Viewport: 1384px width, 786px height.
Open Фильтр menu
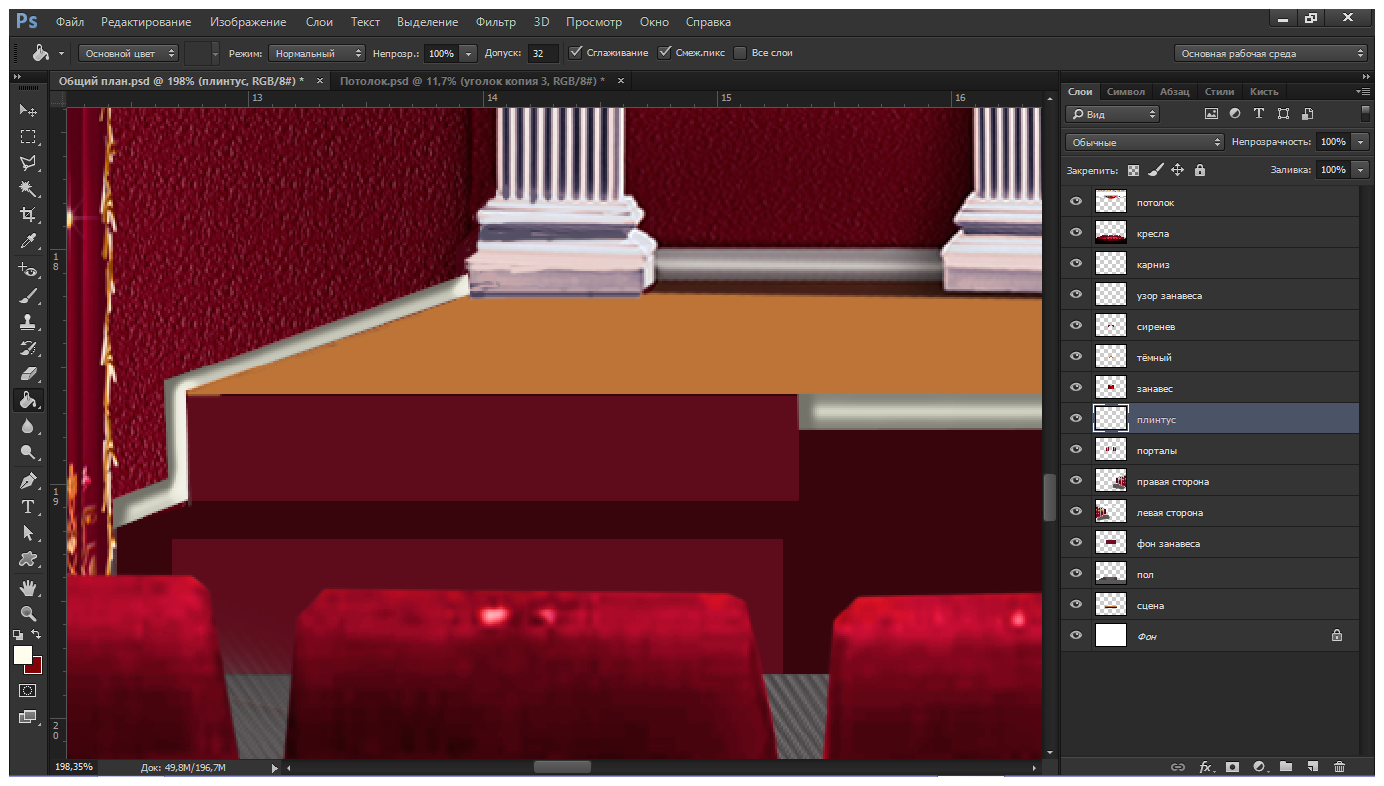[x=496, y=22]
